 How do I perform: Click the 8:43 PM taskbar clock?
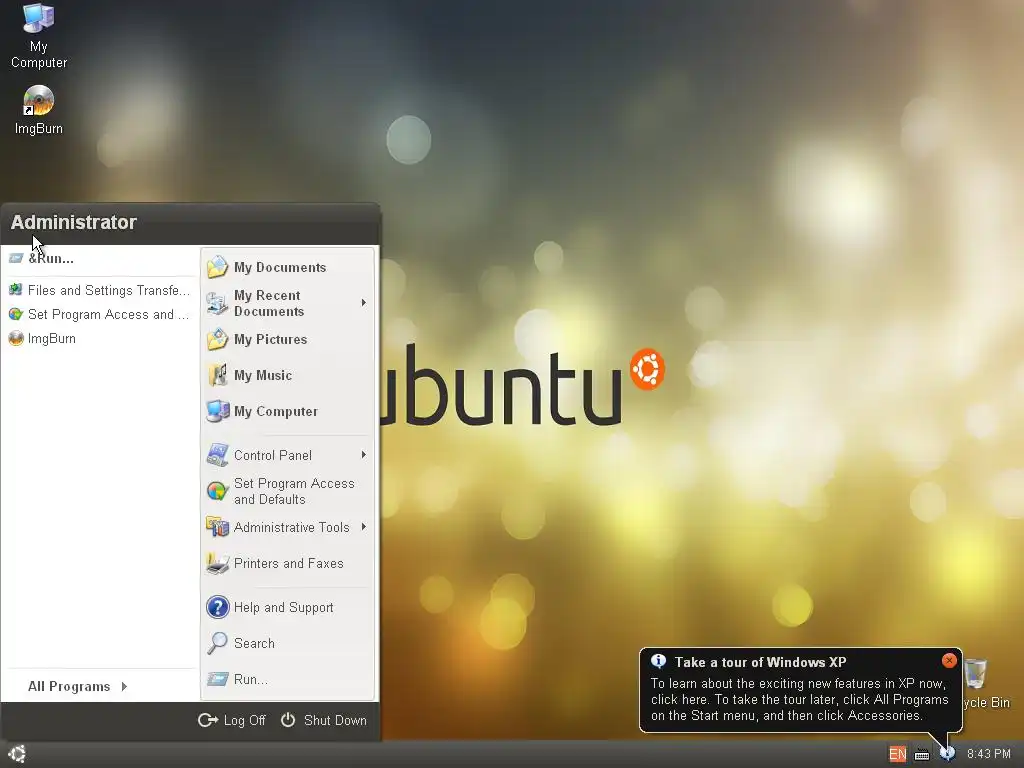(x=989, y=754)
